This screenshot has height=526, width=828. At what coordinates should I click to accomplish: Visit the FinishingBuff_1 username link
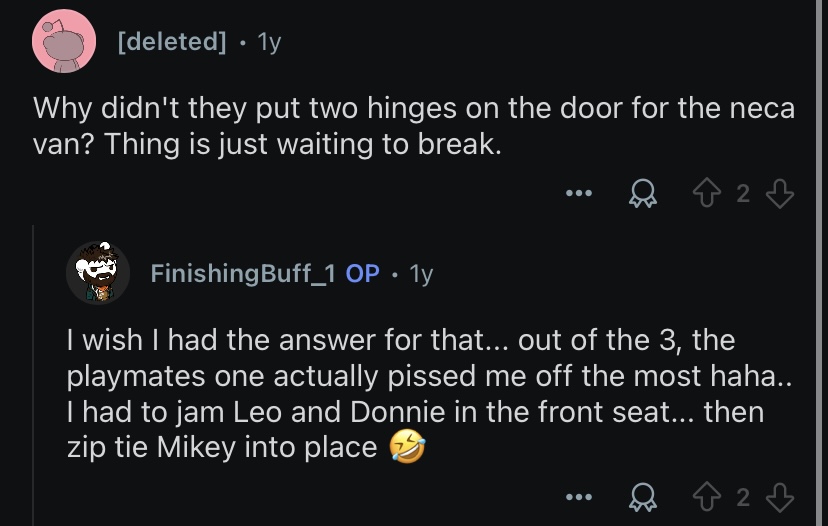(x=243, y=273)
